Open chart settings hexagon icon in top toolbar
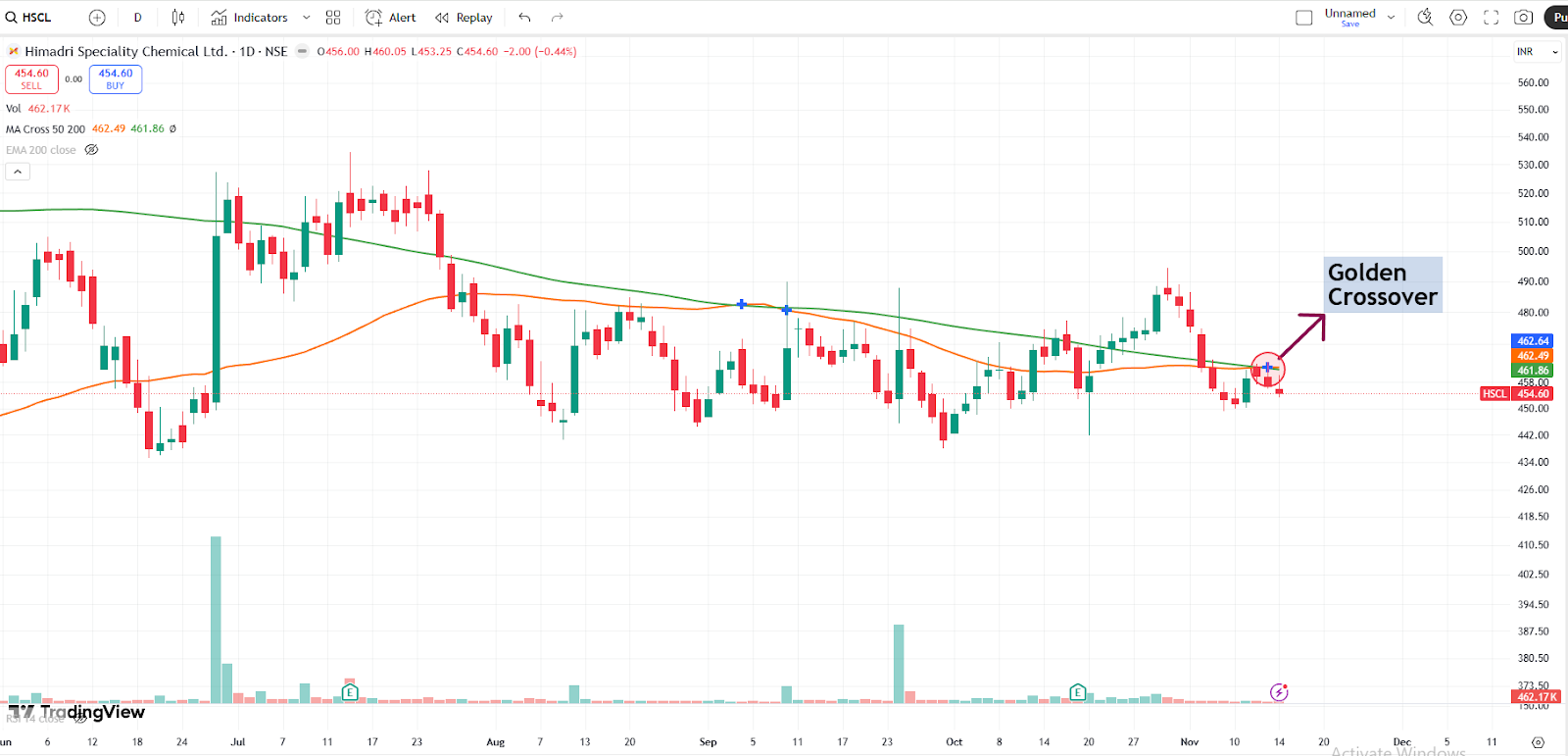 [1458, 18]
